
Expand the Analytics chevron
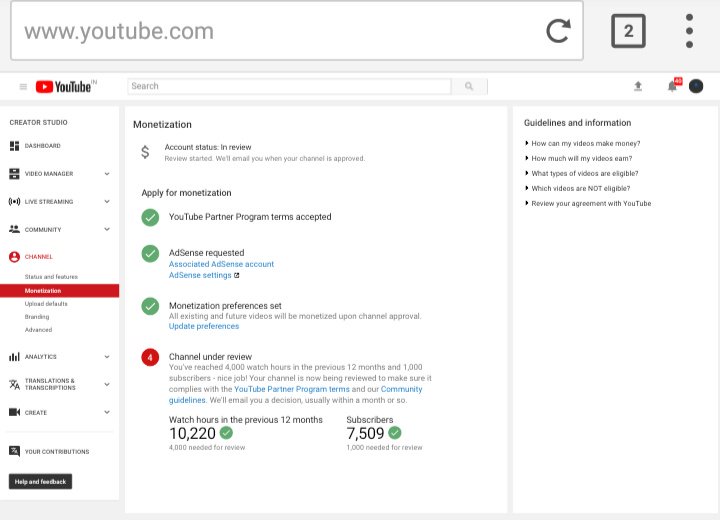[107, 356]
